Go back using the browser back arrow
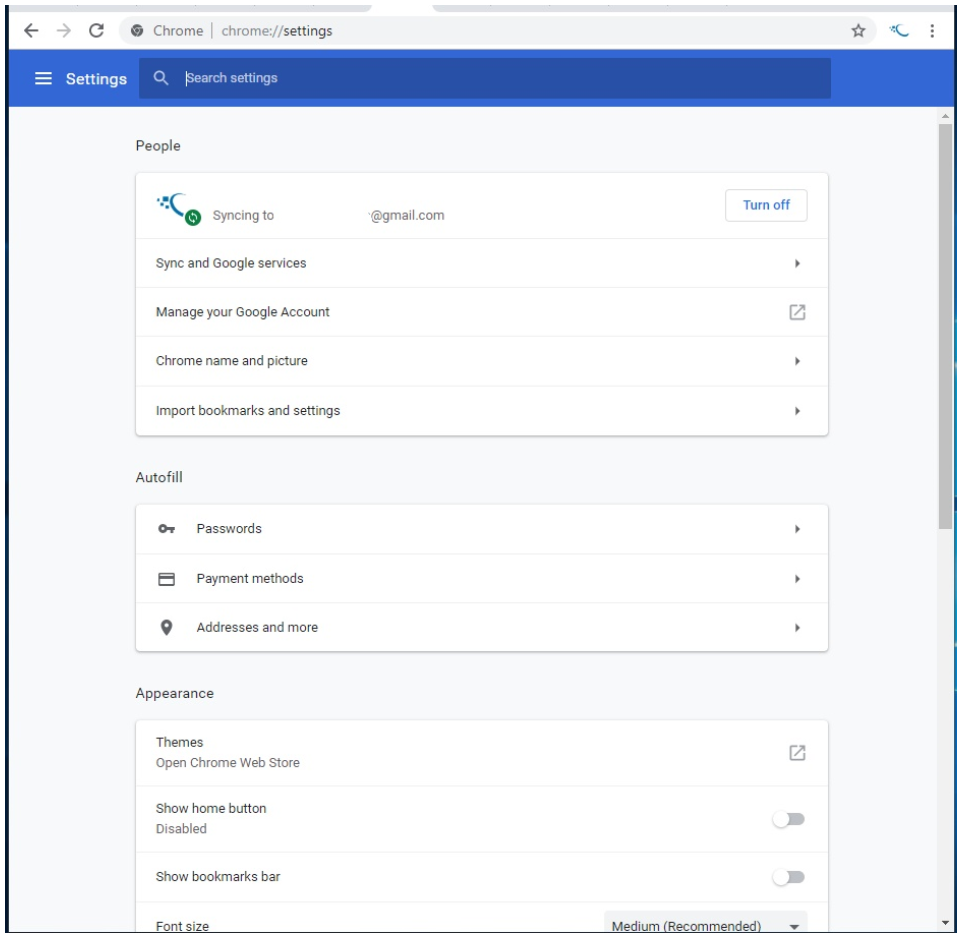The height and width of the screenshot is (939, 962). pos(31,31)
